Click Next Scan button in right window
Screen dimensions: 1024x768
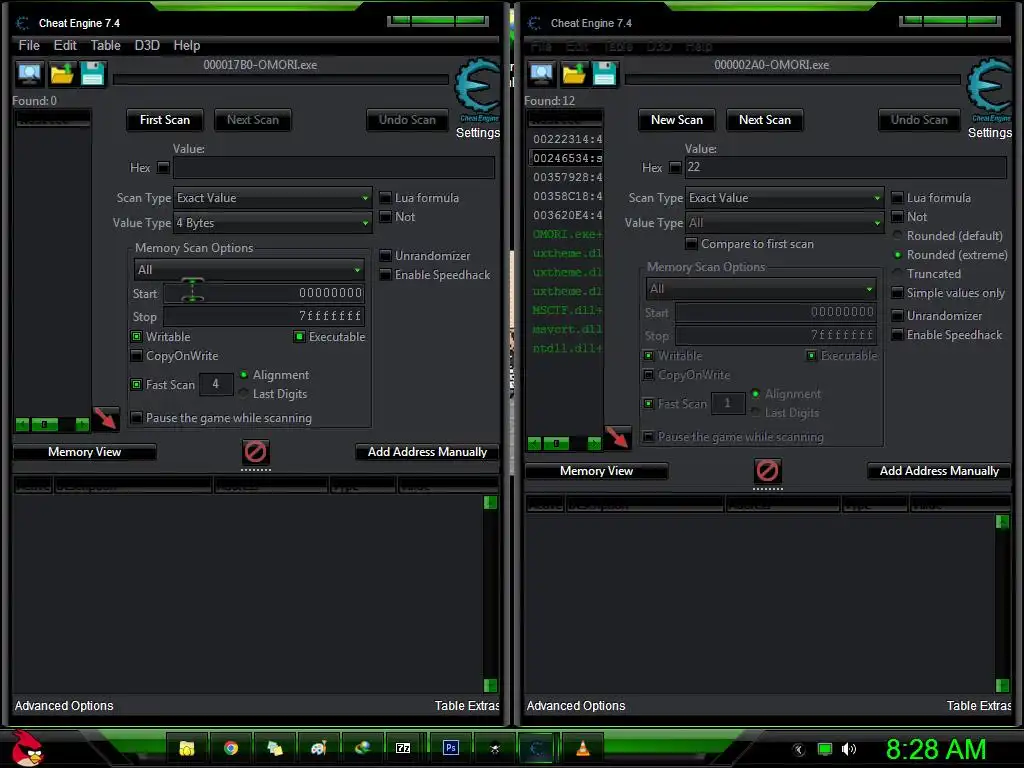[765, 120]
